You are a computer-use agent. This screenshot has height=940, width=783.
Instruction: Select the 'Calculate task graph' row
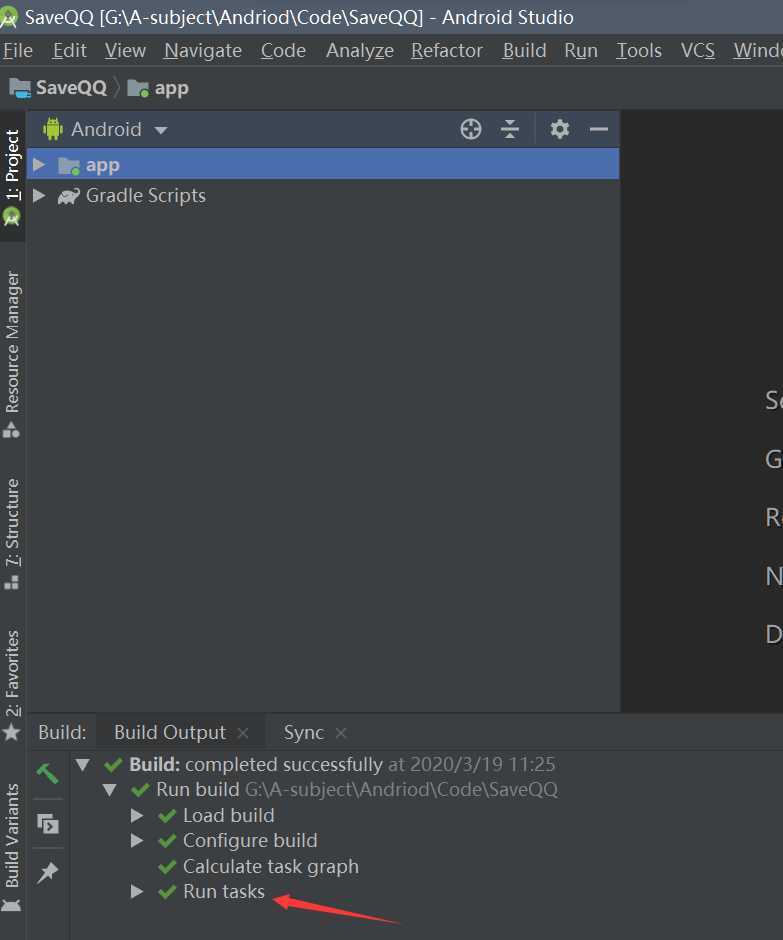(x=271, y=866)
